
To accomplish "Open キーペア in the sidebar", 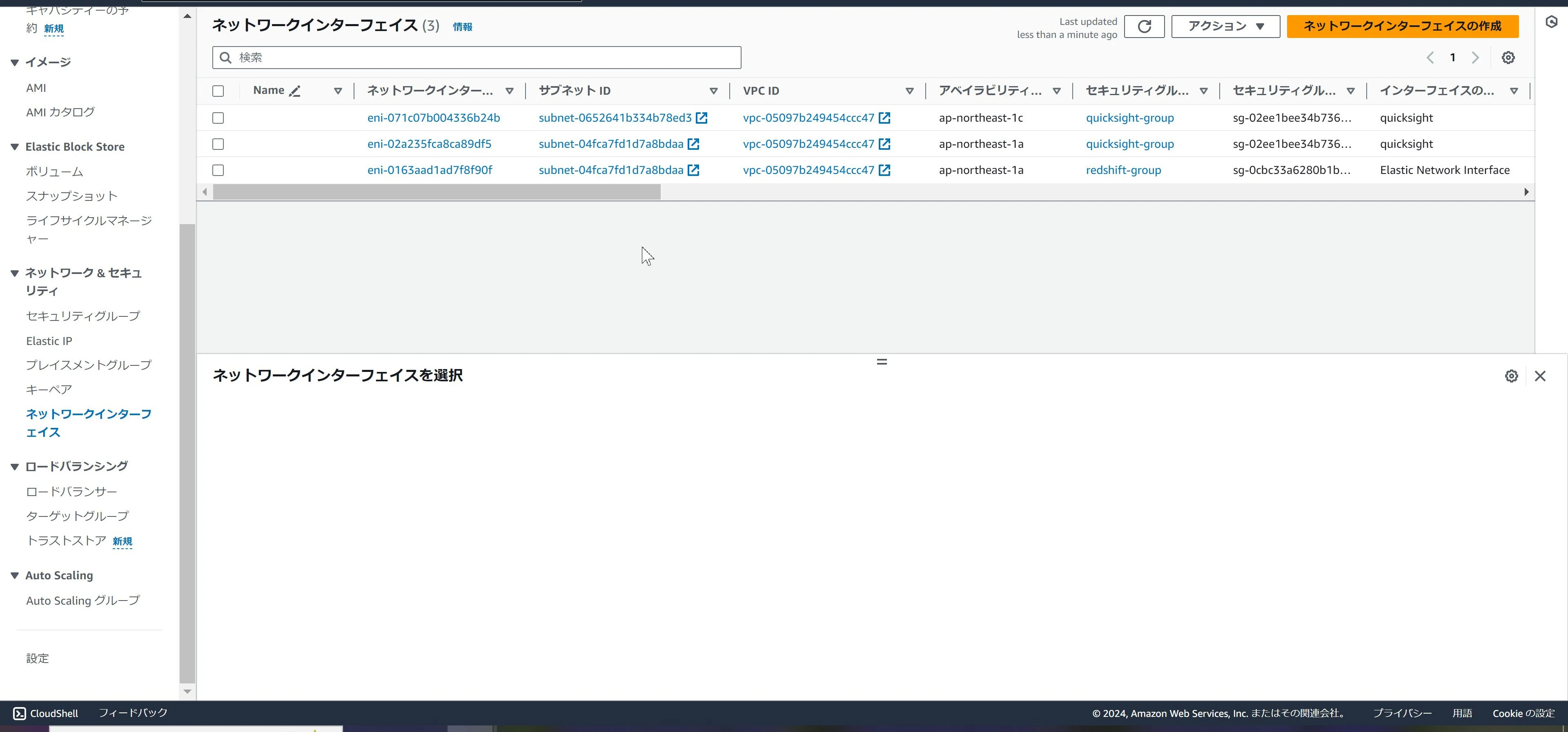I will (x=49, y=389).
